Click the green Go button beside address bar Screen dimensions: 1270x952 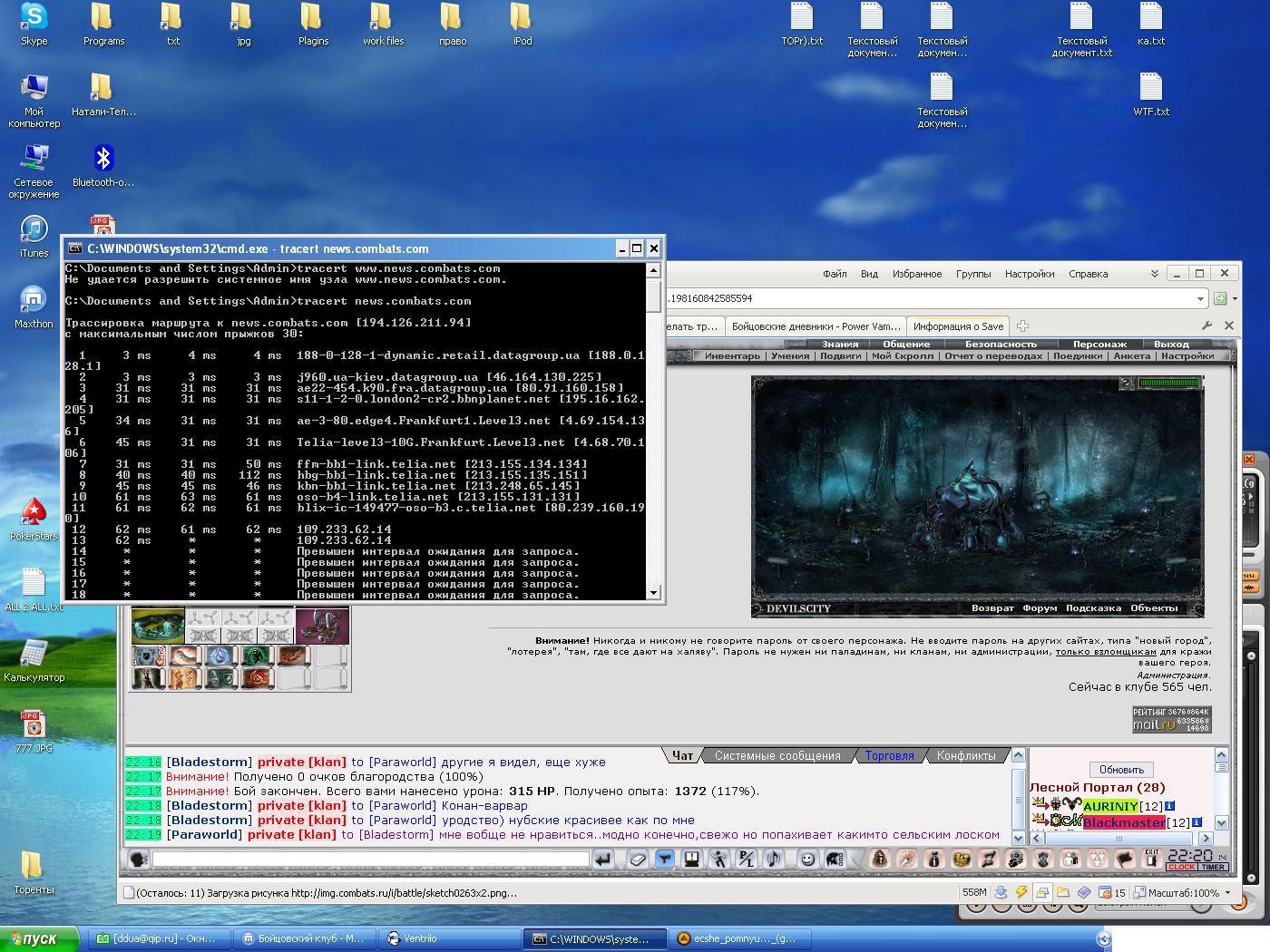click(1220, 298)
